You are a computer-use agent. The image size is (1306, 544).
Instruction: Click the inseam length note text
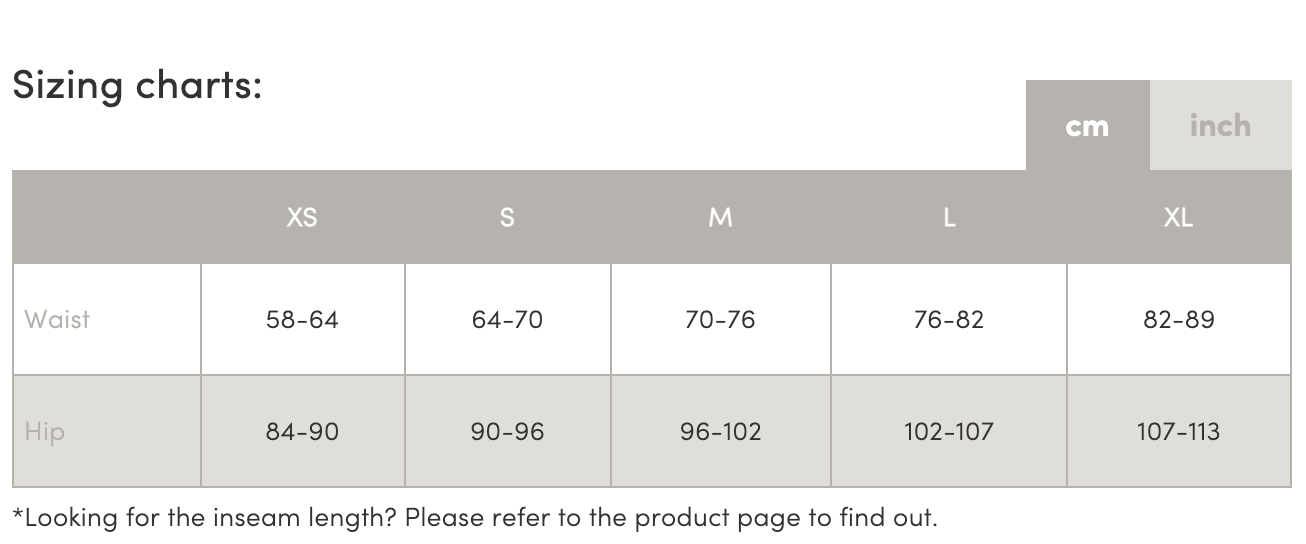pyautogui.click(x=475, y=518)
